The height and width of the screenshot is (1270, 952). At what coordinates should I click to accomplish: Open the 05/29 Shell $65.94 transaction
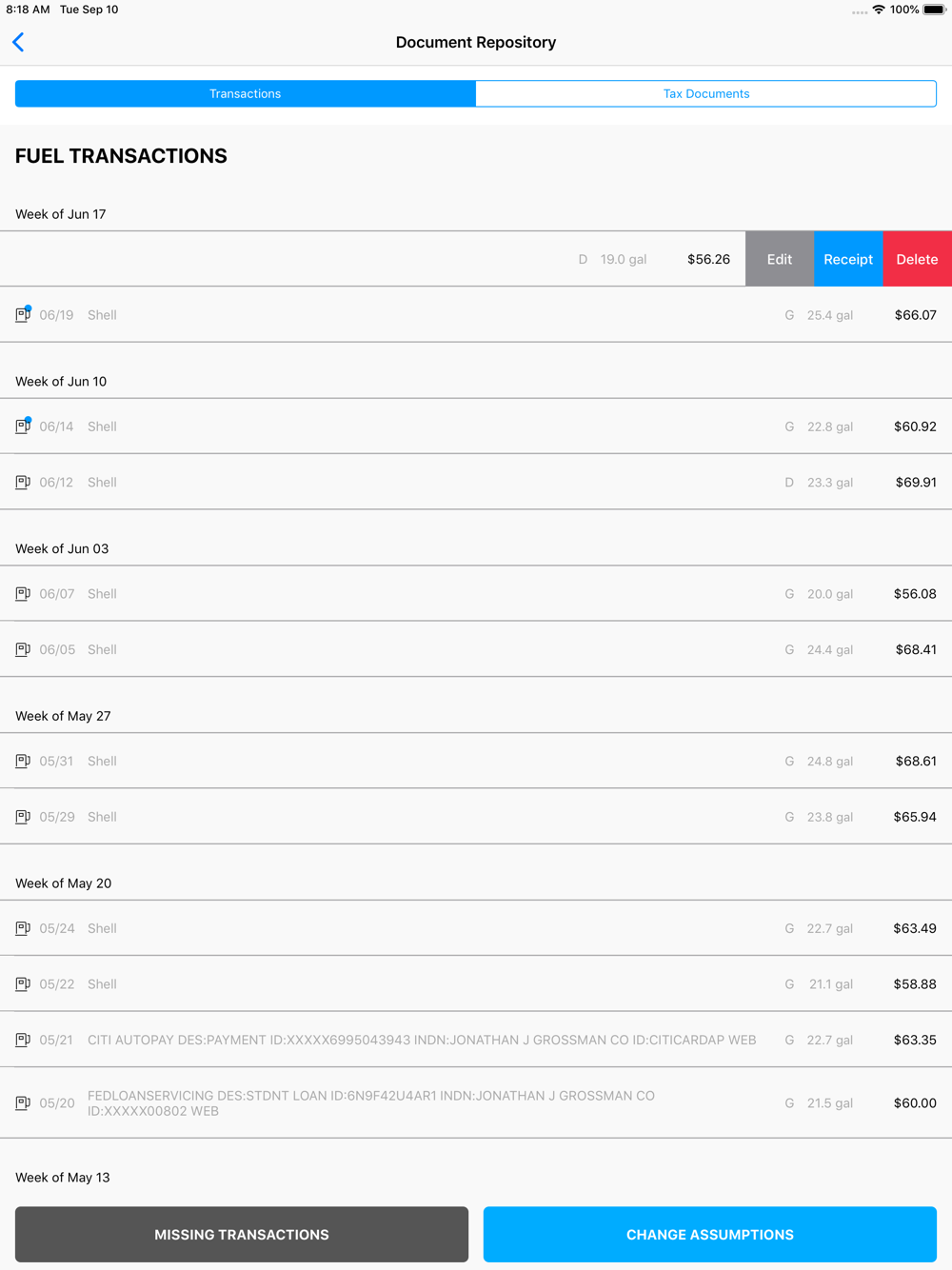[476, 817]
